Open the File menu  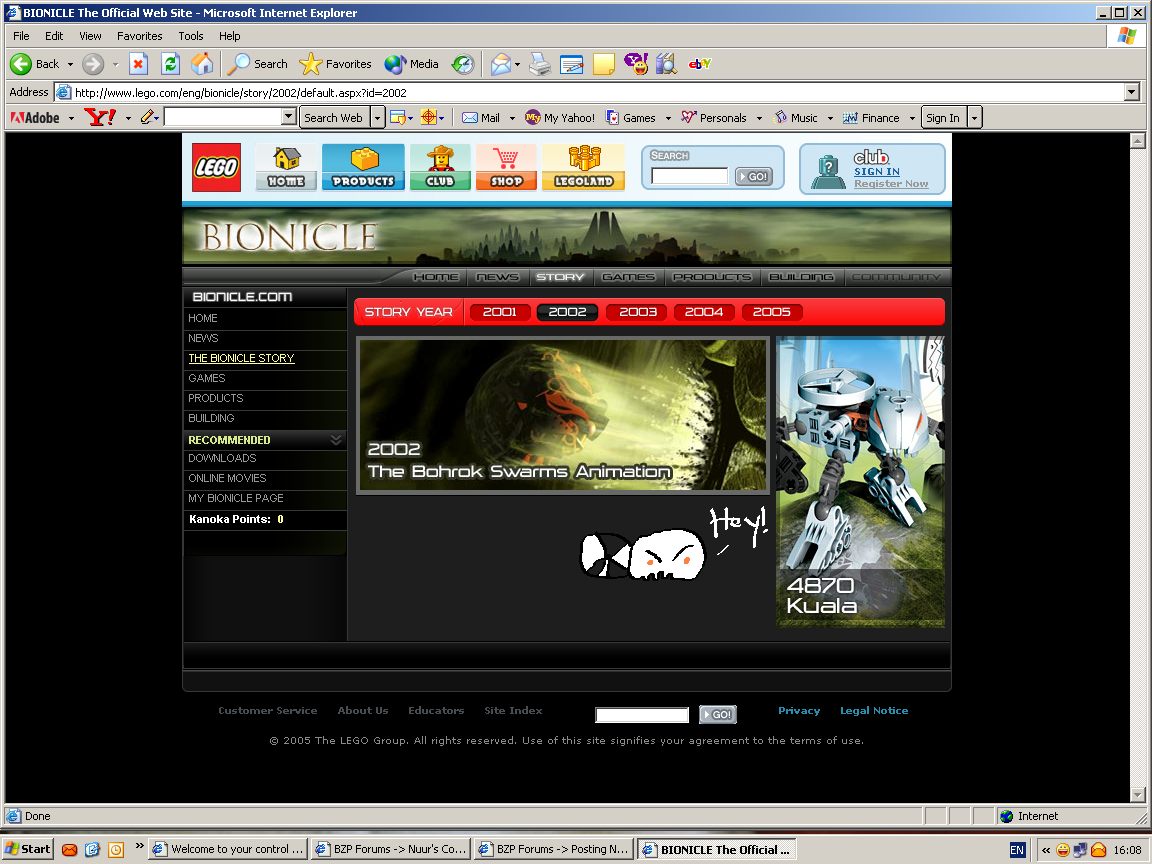(21, 36)
